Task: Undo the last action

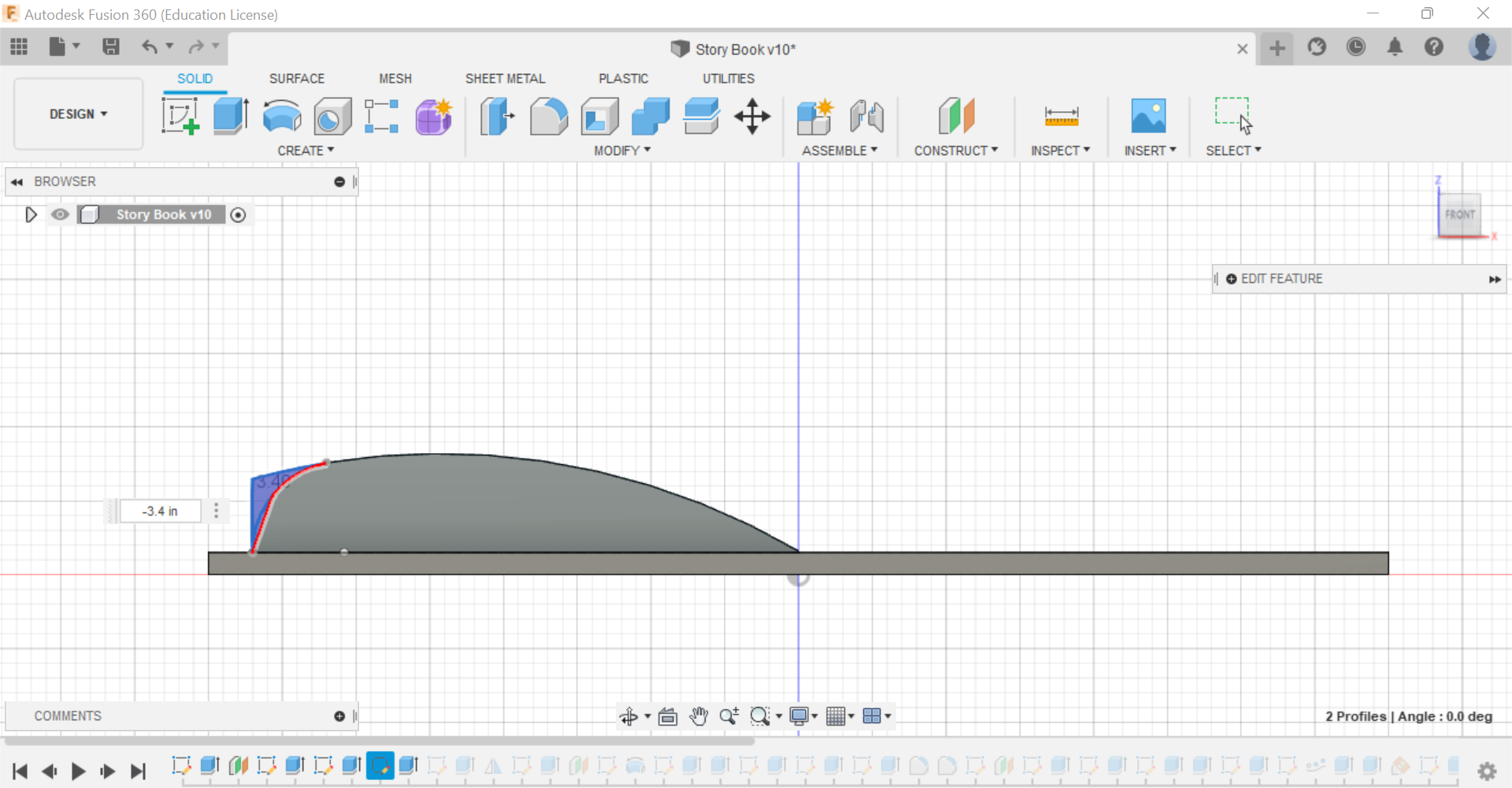Action: click(149, 47)
